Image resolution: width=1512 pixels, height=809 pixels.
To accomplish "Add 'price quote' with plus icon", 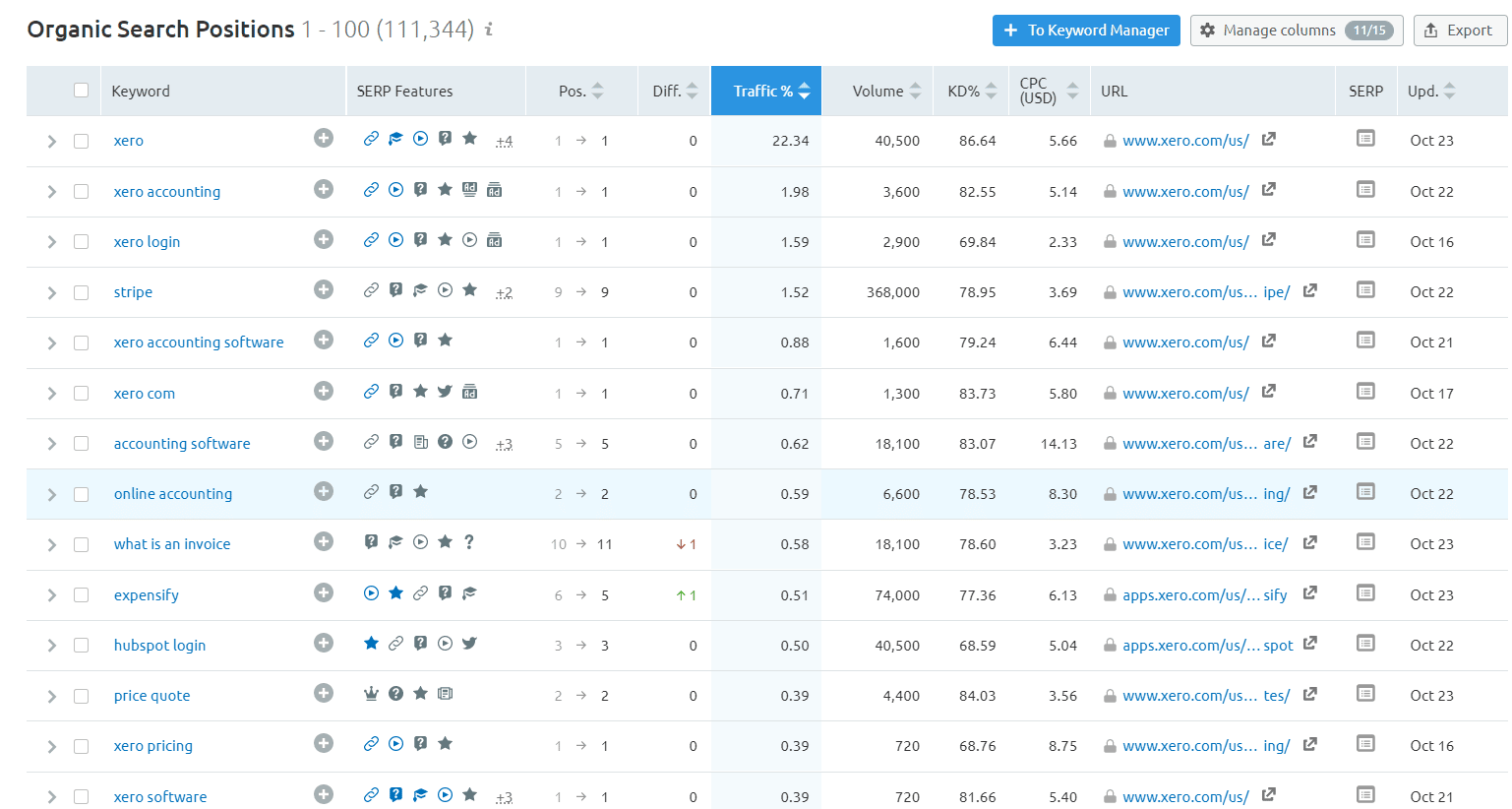I will click(324, 693).
